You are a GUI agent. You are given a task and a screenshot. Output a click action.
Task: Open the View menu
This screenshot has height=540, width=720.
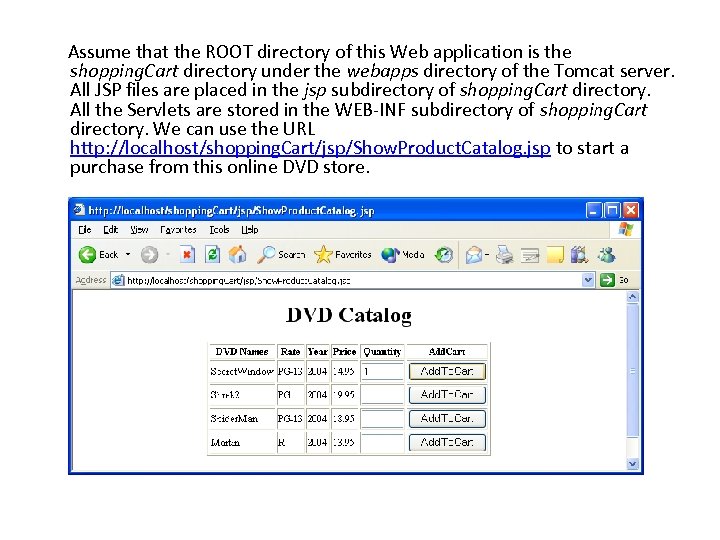click(x=139, y=229)
